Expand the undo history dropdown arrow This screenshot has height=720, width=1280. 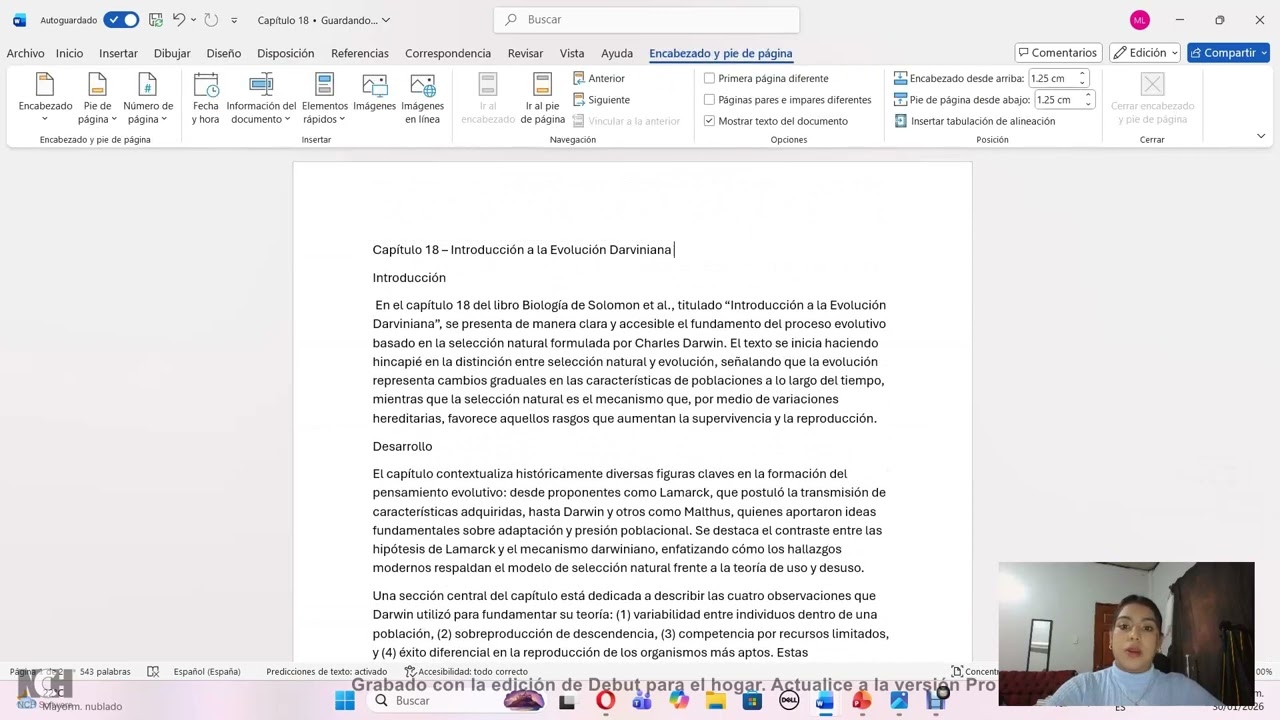click(x=193, y=20)
